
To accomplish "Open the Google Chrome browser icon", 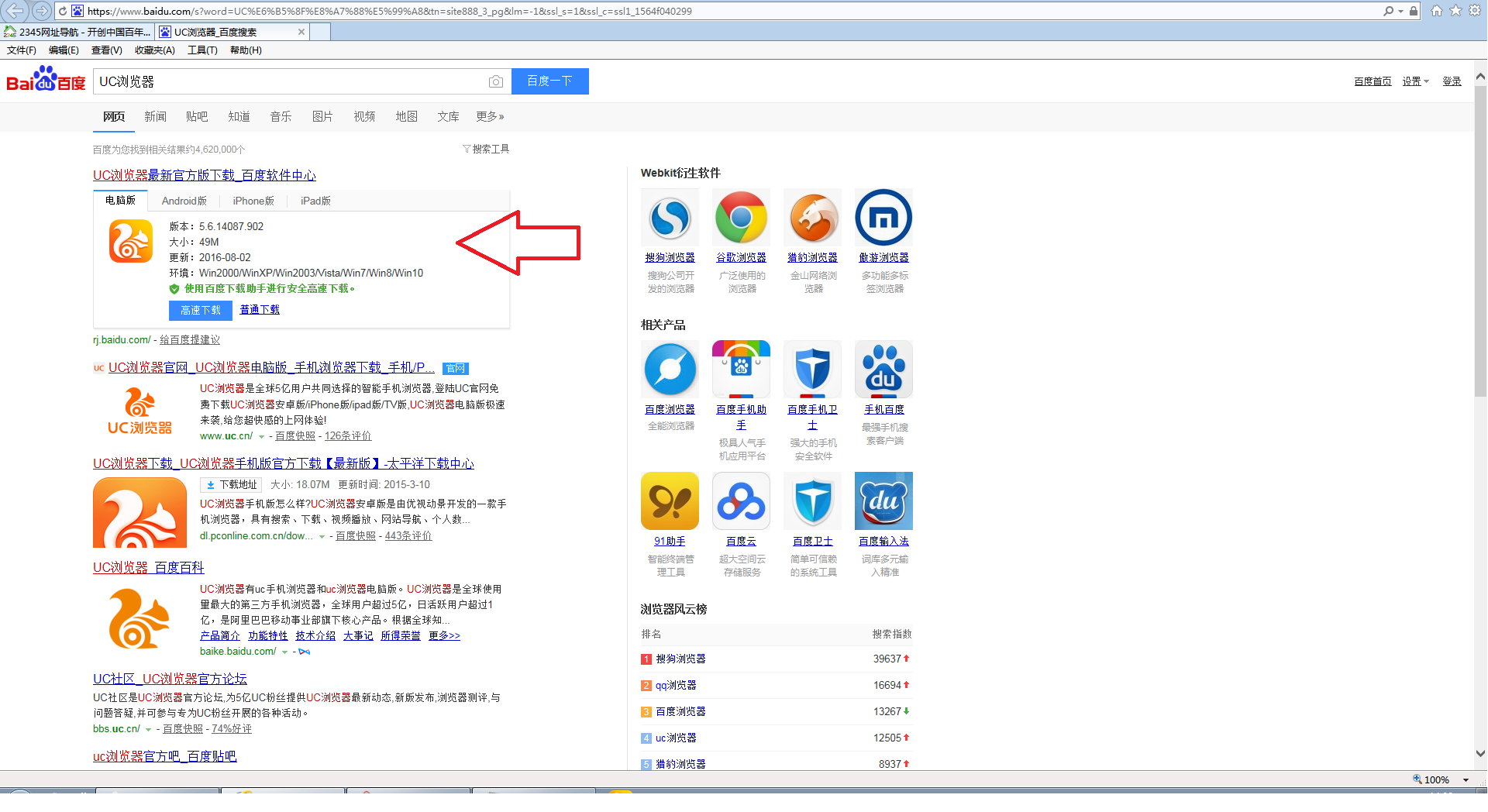I will point(741,218).
